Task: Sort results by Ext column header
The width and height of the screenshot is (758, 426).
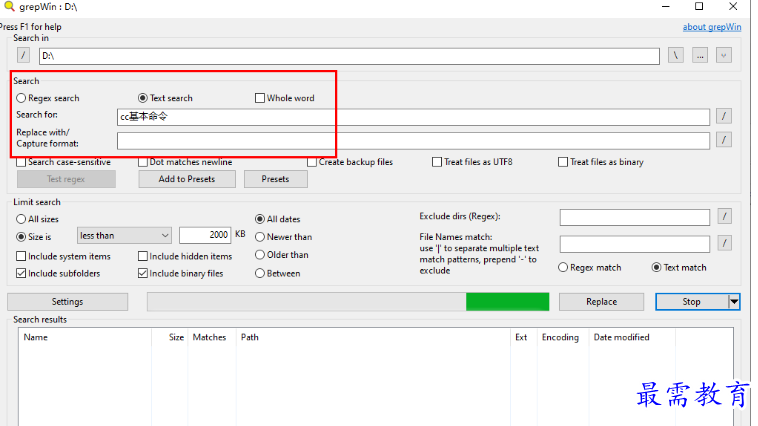Action: [x=524, y=337]
